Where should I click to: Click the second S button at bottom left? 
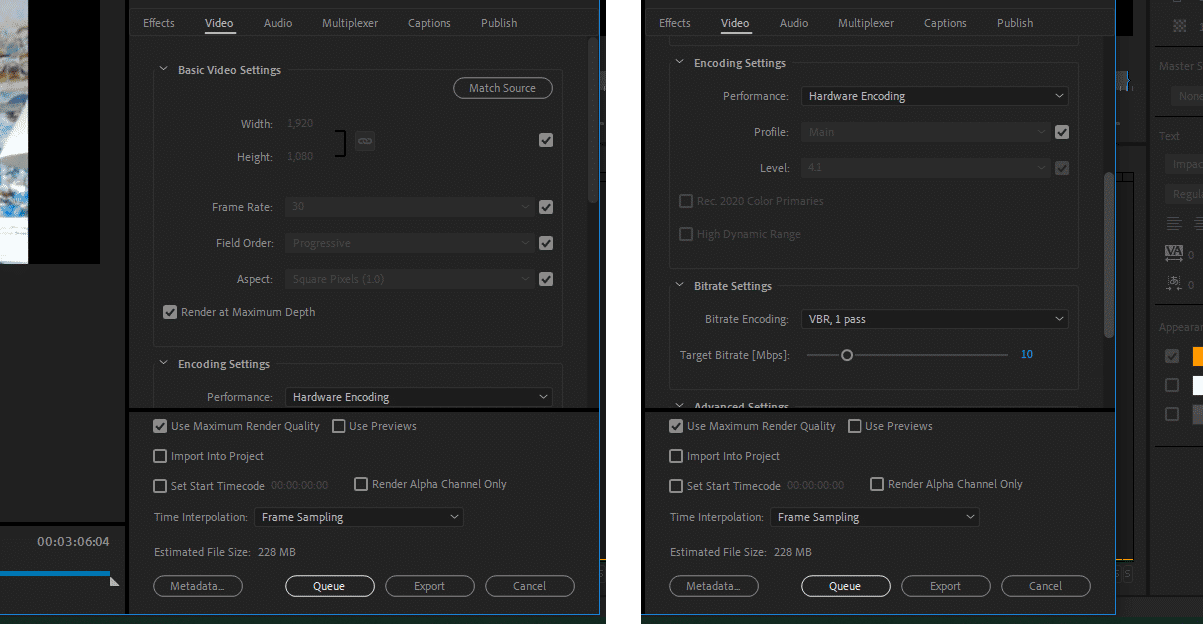point(1129,574)
